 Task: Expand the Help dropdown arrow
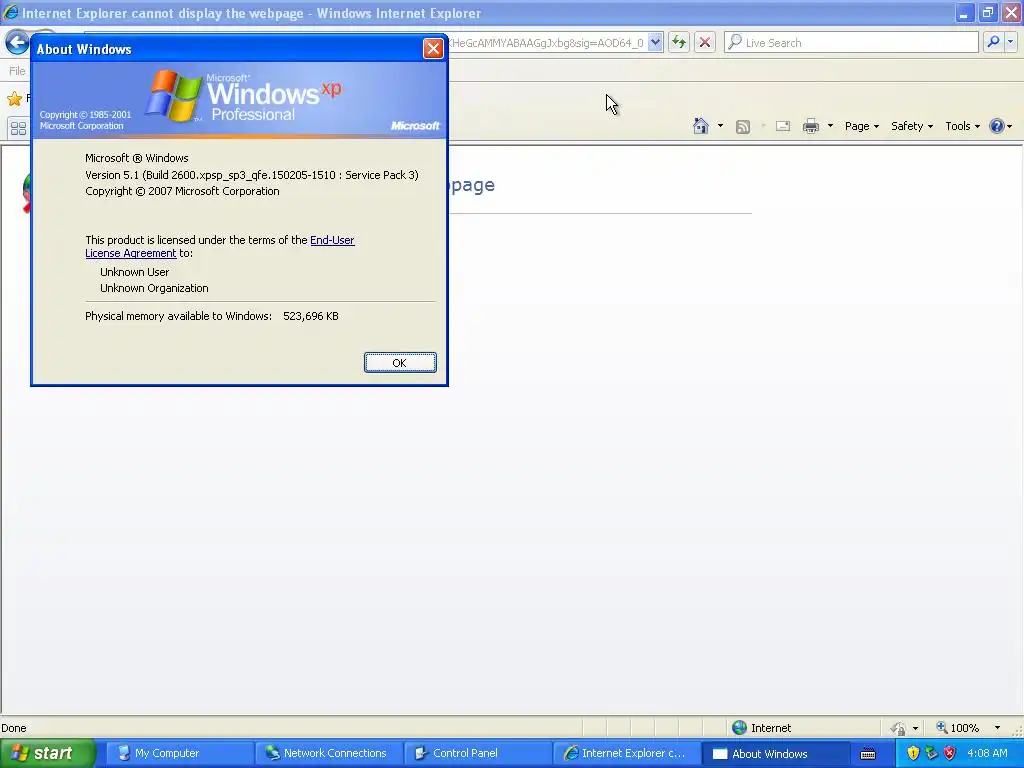point(1010,126)
